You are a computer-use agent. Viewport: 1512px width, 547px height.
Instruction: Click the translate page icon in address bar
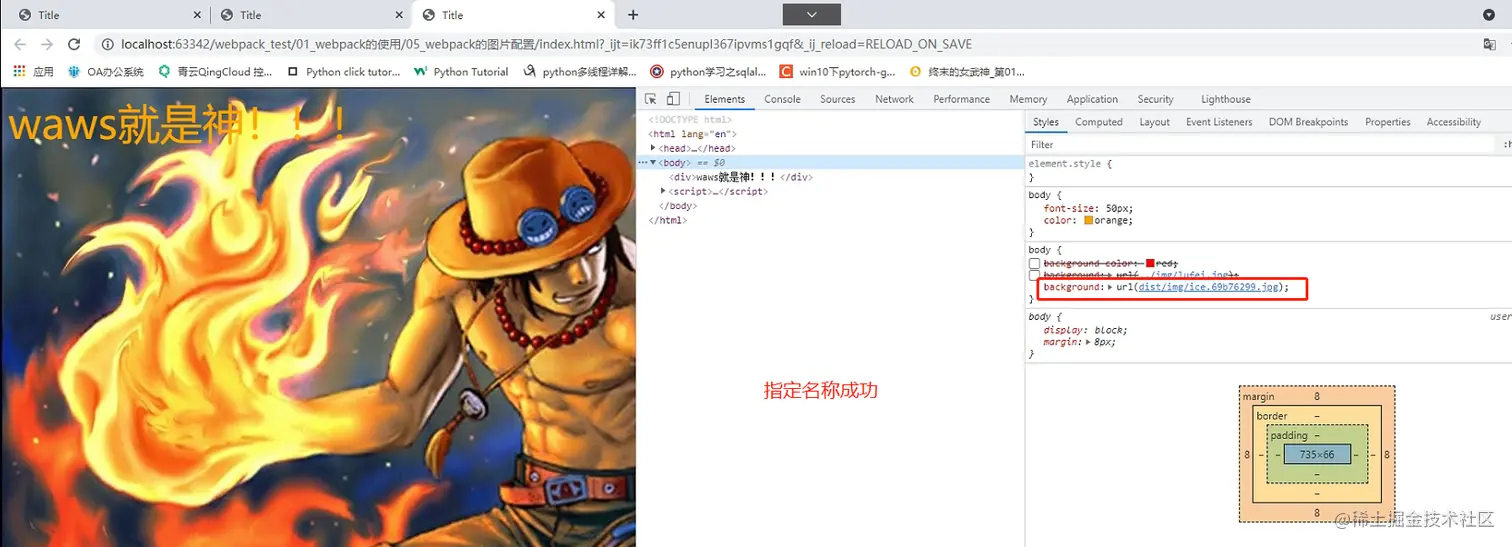coord(1489,44)
